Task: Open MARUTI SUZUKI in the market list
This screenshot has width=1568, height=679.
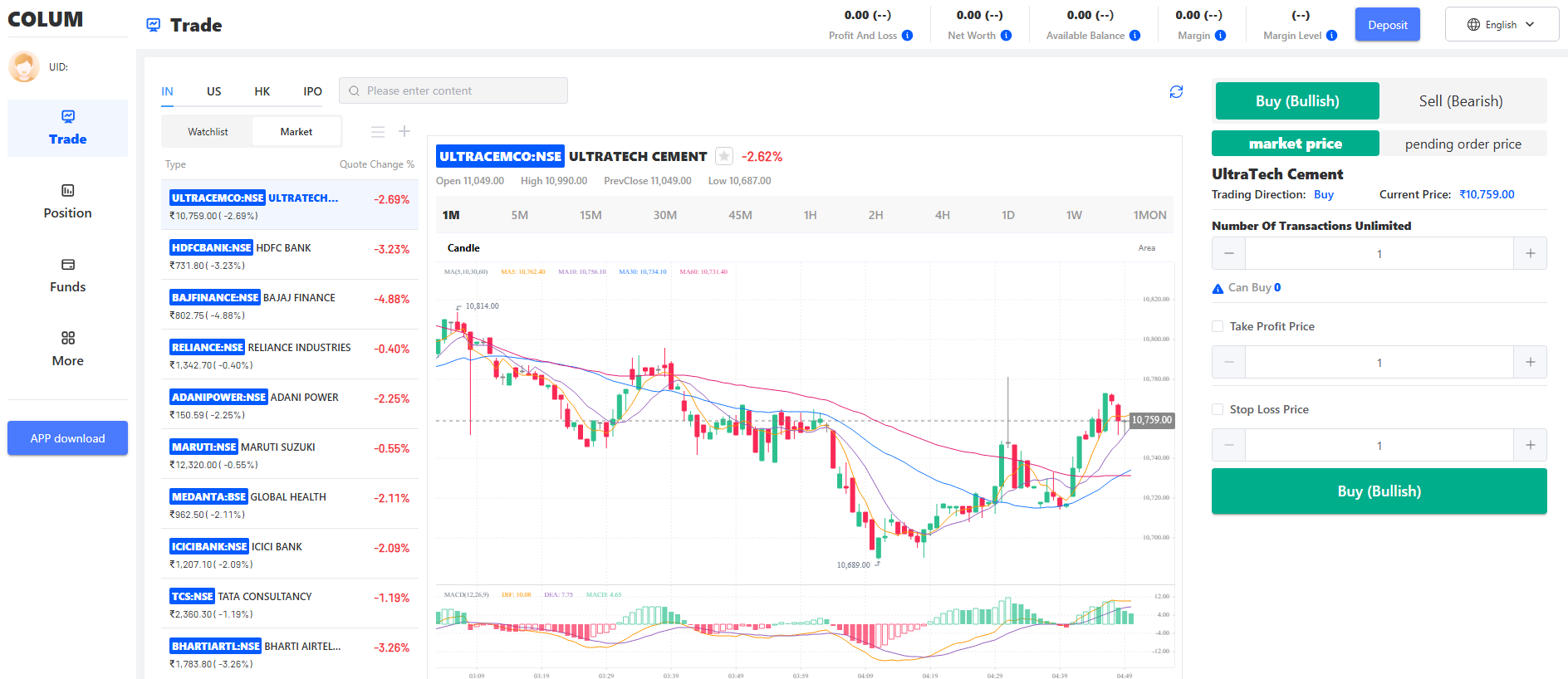Action: pos(290,454)
